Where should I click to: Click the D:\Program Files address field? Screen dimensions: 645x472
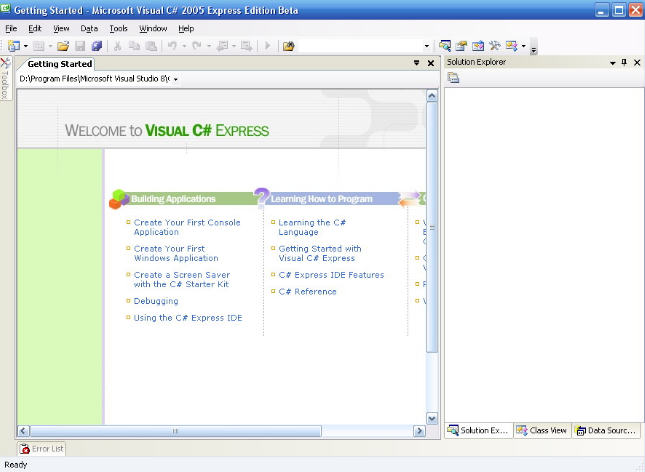95,79
